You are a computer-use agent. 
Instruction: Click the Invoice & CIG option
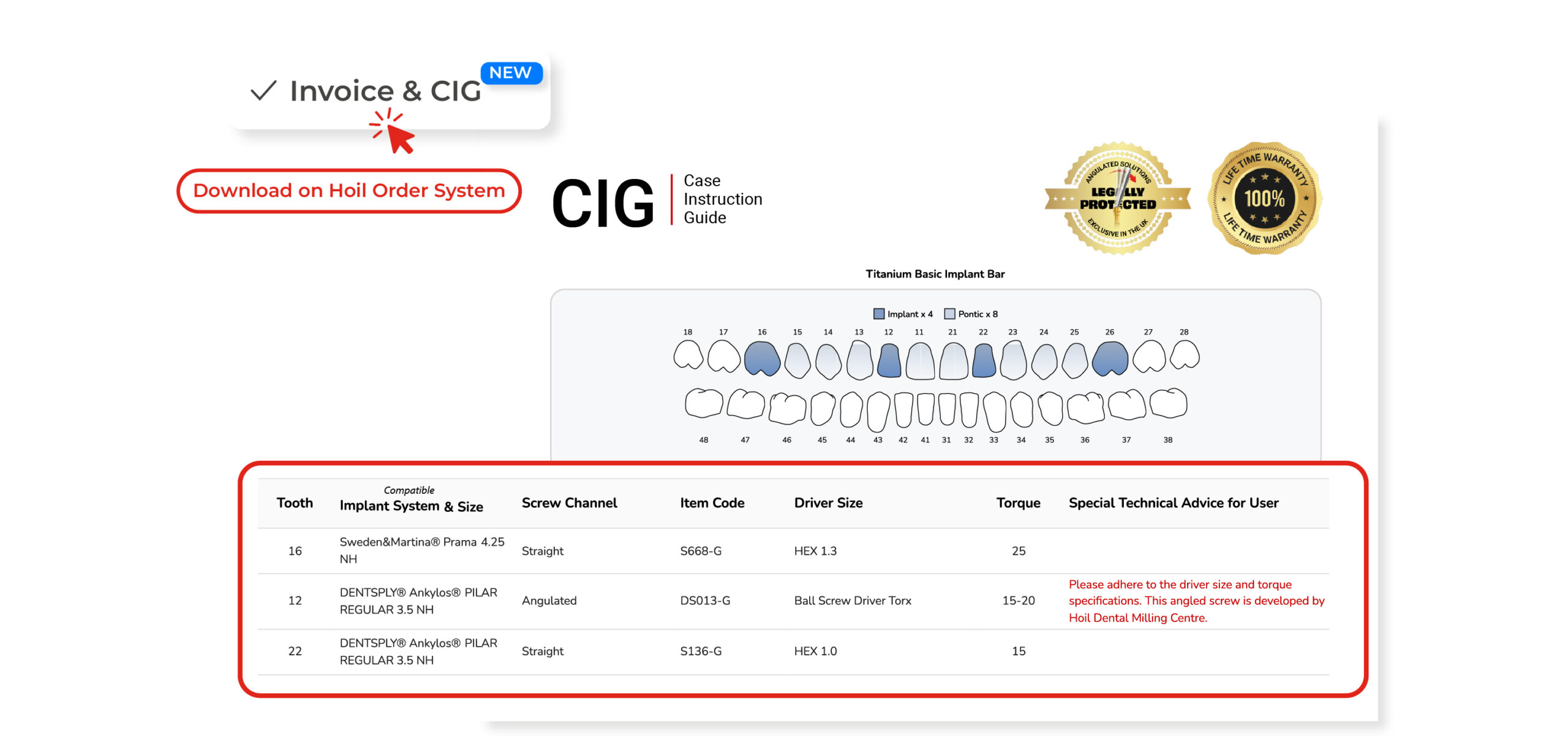click(386, 91)
